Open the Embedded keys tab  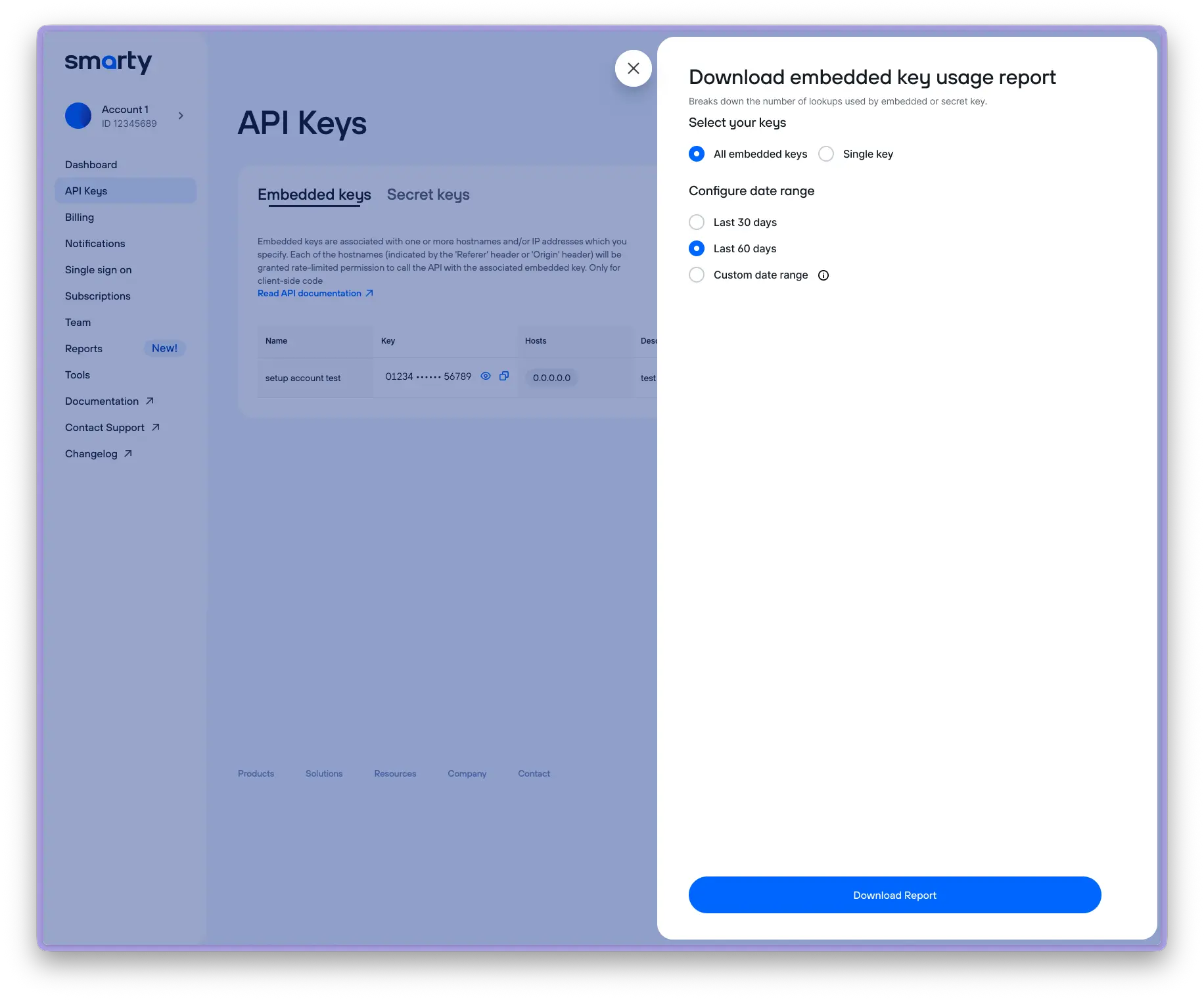click(x=314, y=194)
